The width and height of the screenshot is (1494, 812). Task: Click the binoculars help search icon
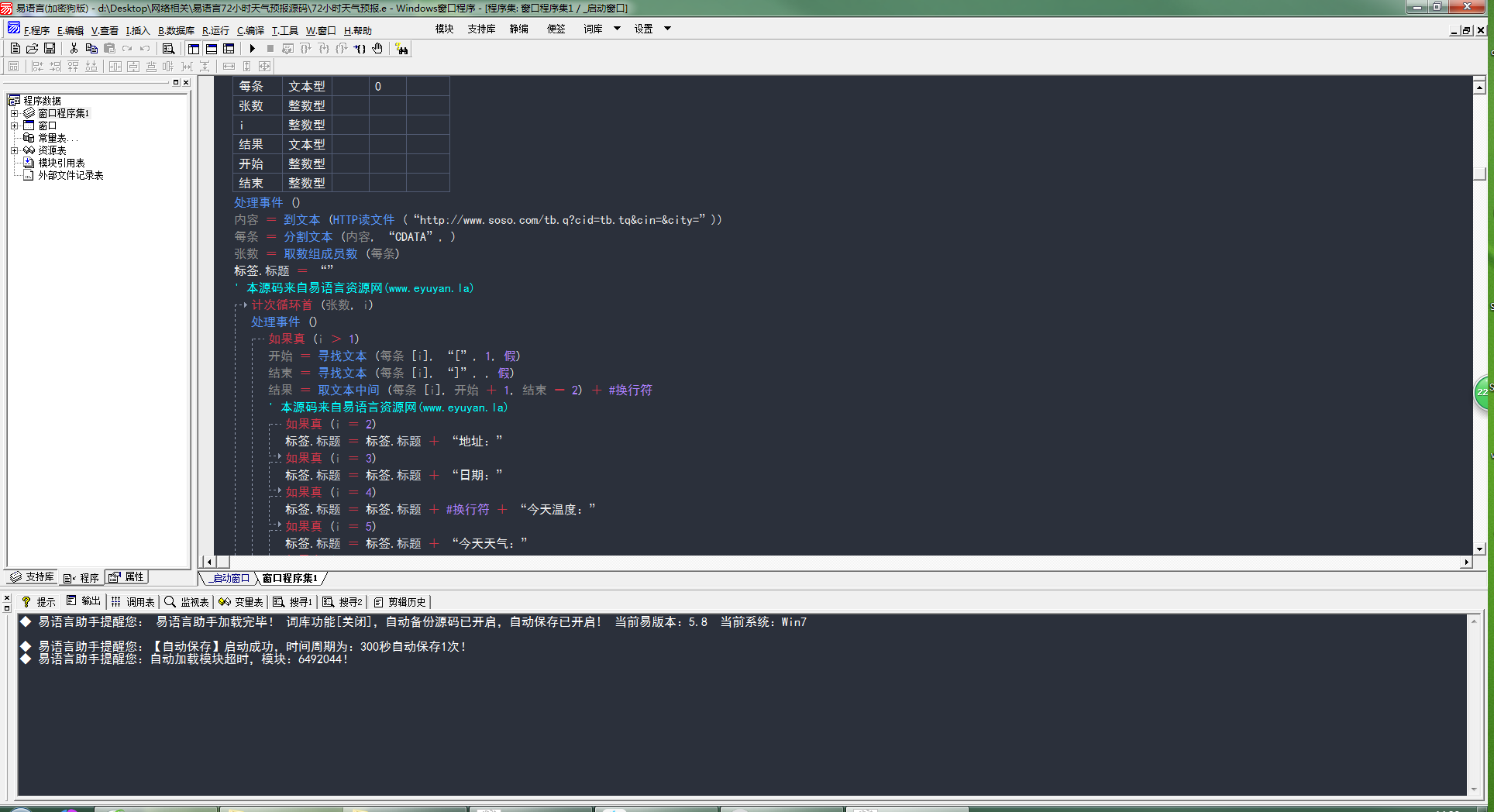pyautogui.click(x=401, y=49)
